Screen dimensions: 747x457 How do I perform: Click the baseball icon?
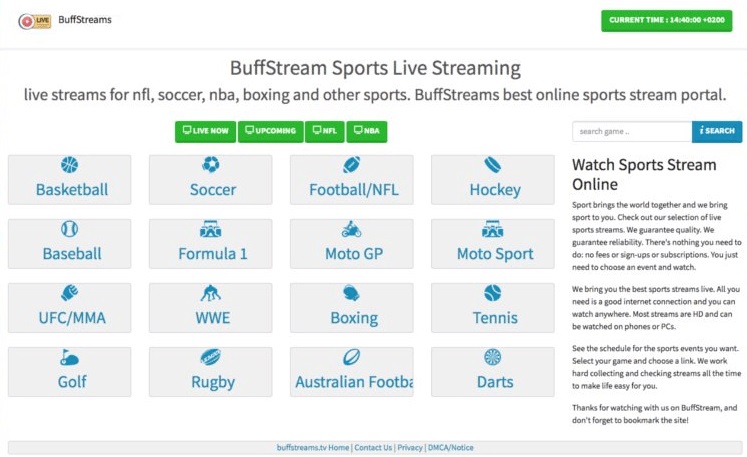pyautogui.click(x=70, y=229)
